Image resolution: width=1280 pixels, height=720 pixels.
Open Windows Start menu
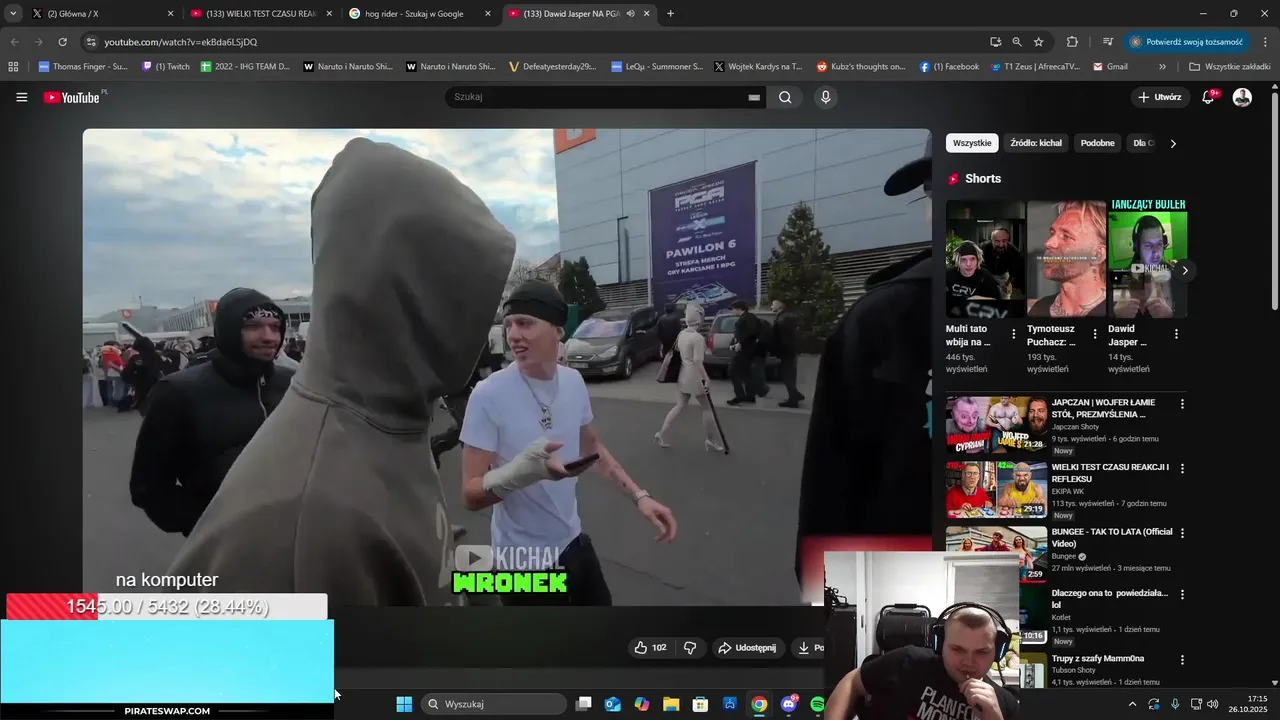pyautogui.click(x=404, y=704)
